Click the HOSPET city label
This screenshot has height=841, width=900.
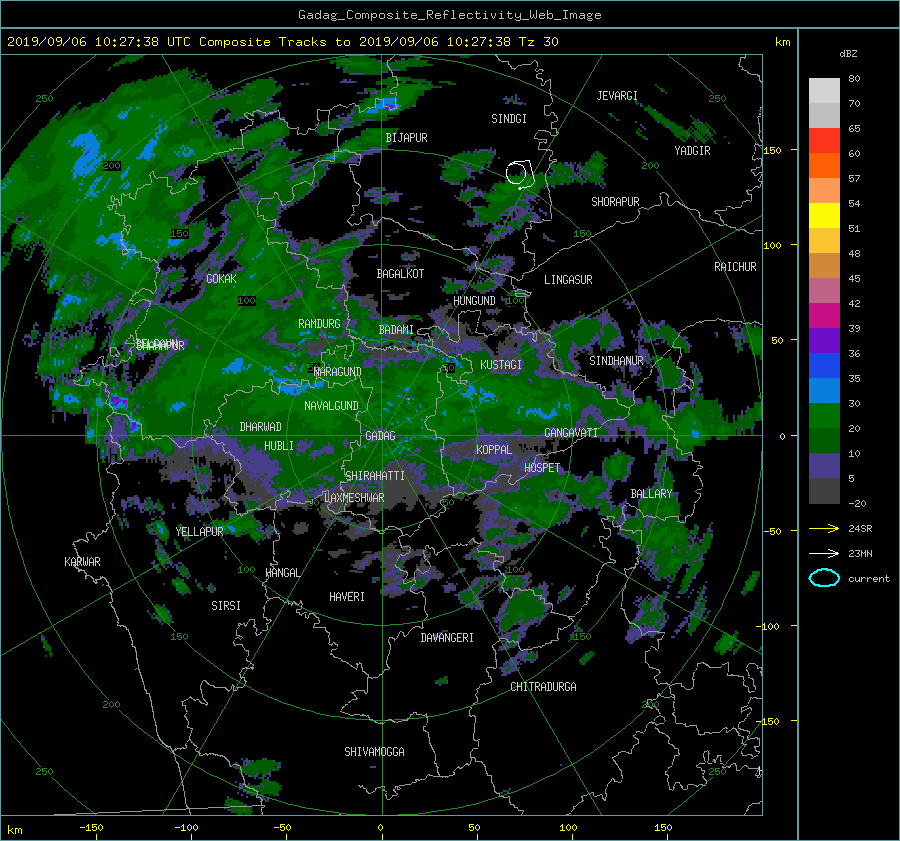tap(542, 468)
